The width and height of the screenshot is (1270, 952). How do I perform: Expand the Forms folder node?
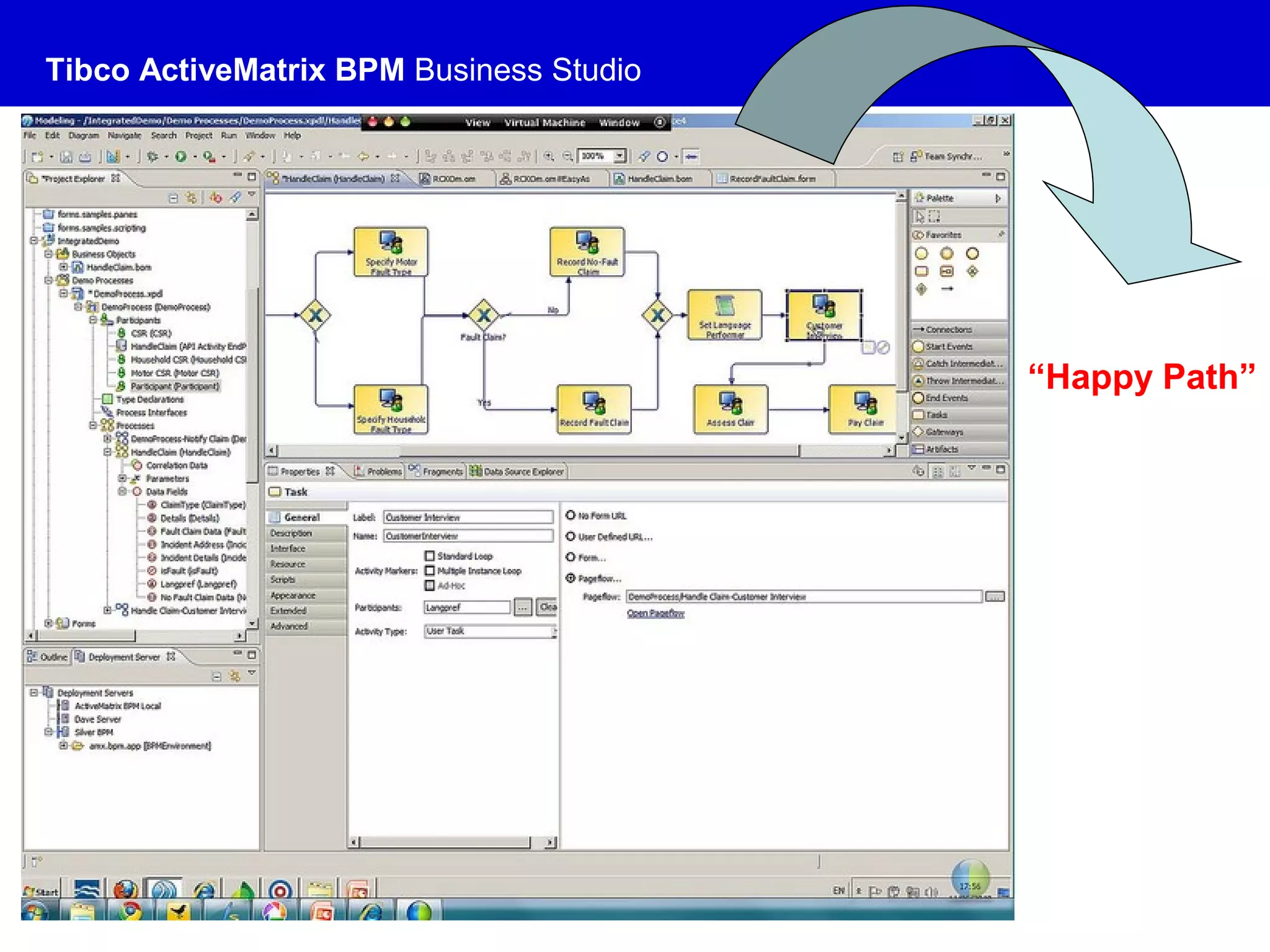coord(48,623)
